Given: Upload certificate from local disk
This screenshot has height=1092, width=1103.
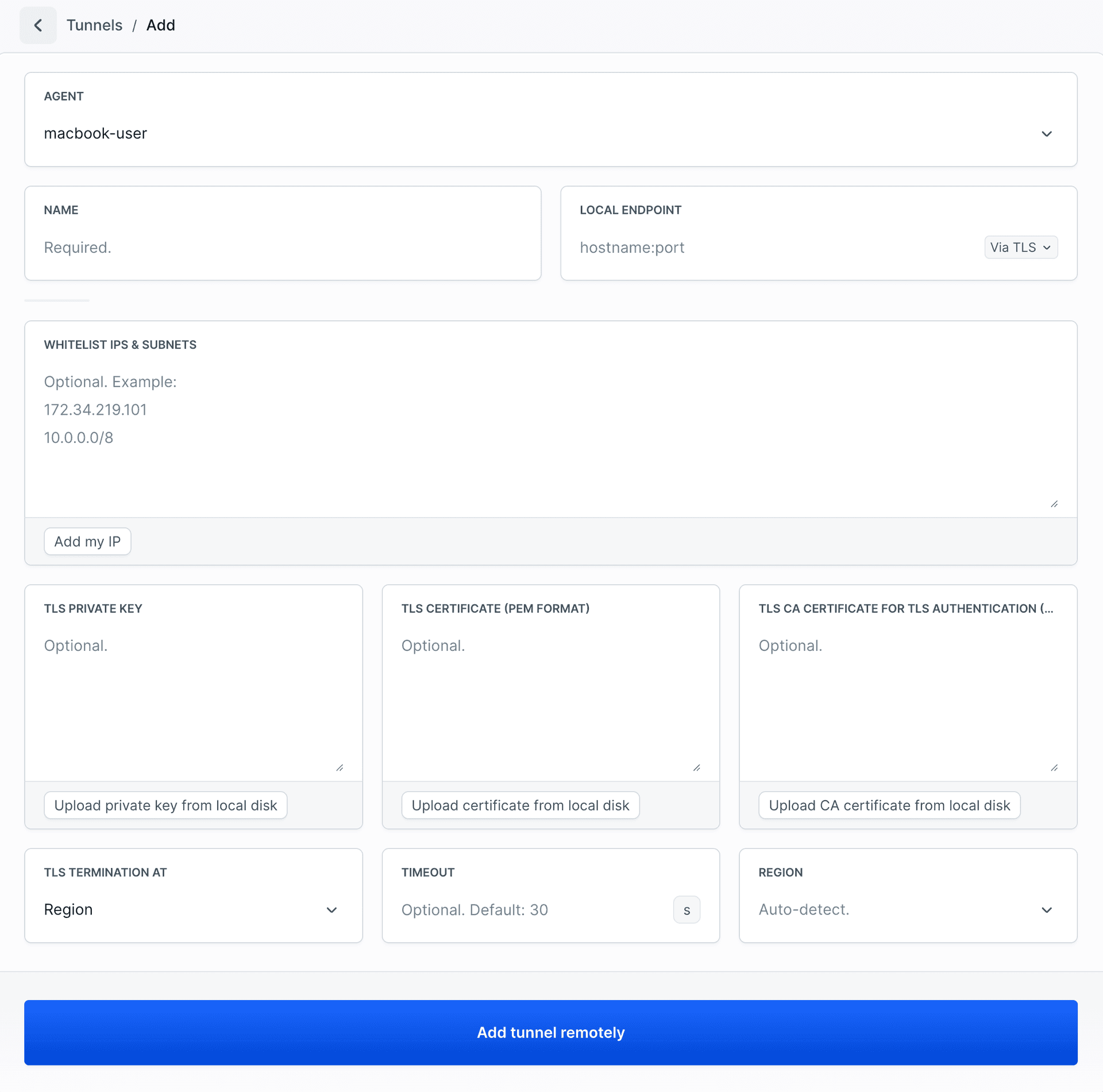Looking at the screenshot, I should (520, 805).
